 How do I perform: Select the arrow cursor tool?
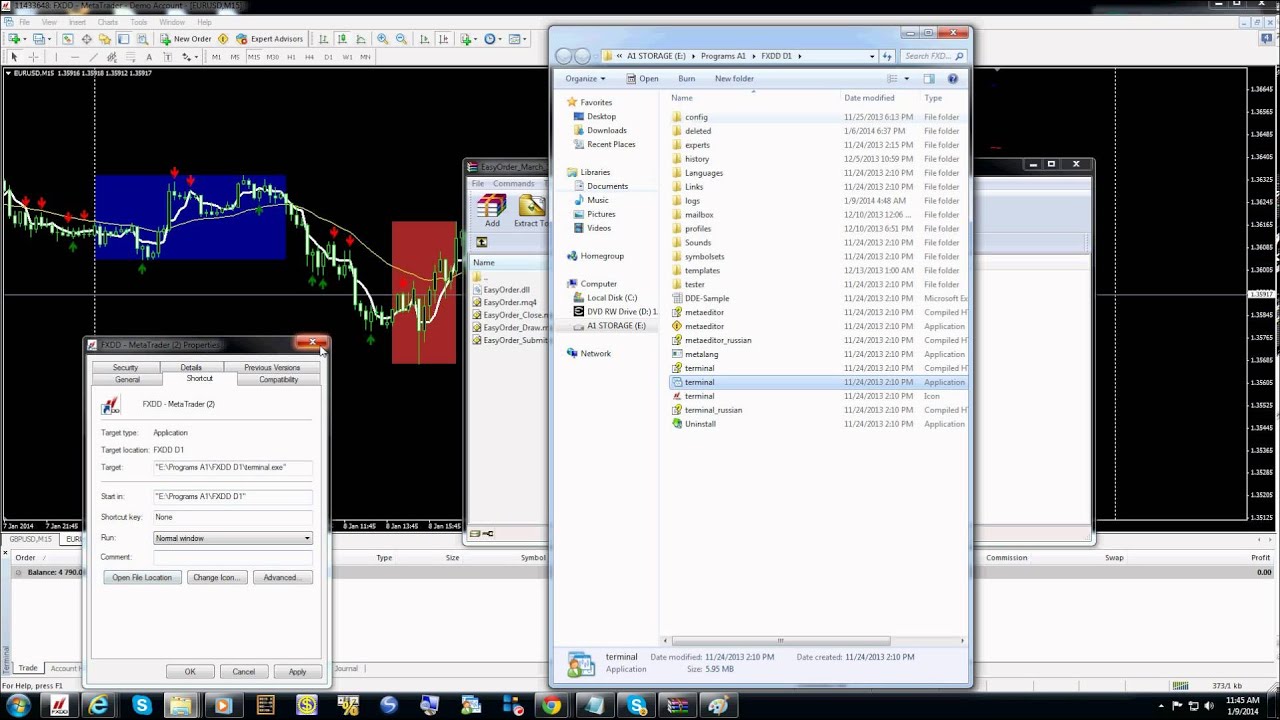click(14, 57)
